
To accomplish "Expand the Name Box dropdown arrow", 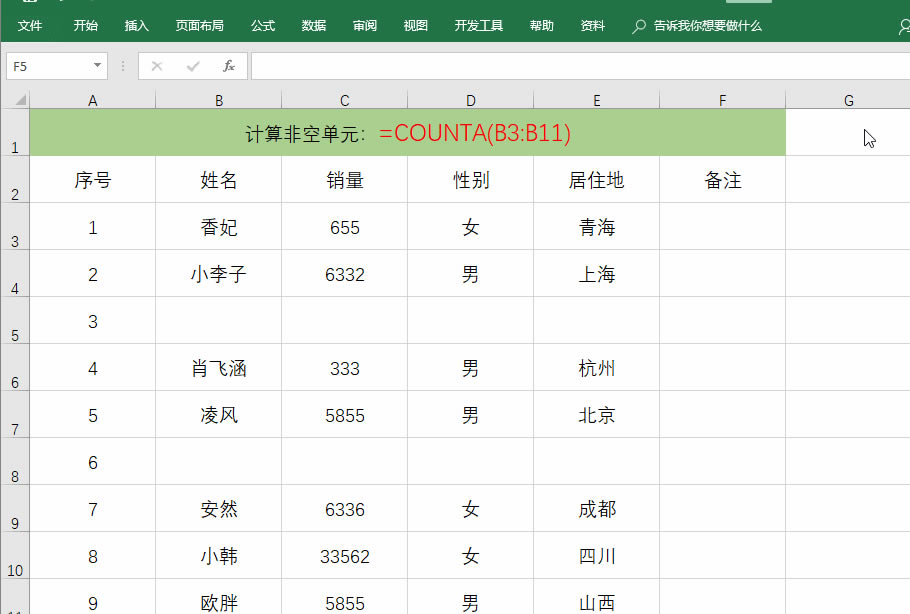I will (97, 66).
